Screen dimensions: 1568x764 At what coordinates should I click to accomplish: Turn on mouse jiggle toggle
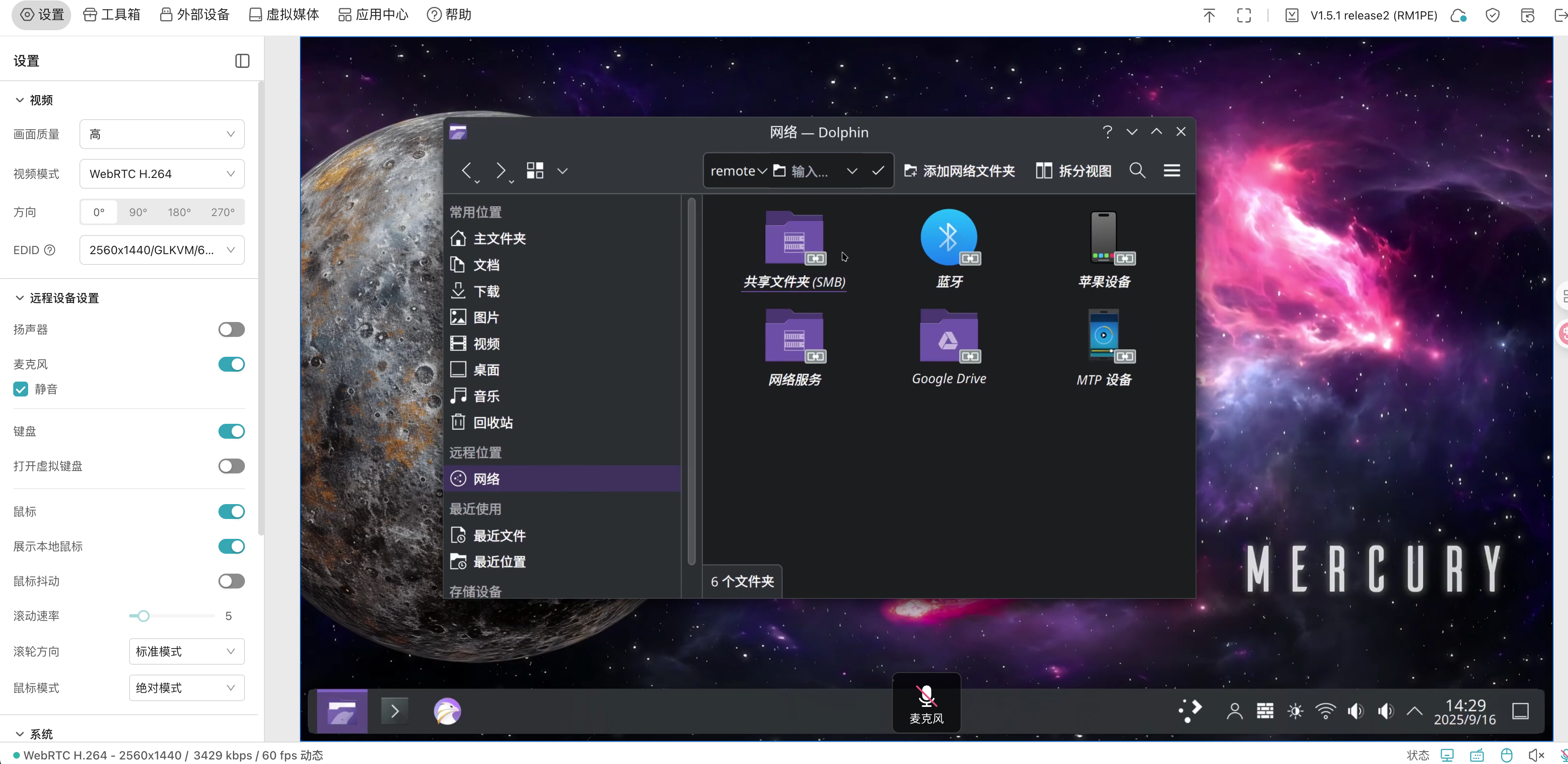[x=231, y=581]
